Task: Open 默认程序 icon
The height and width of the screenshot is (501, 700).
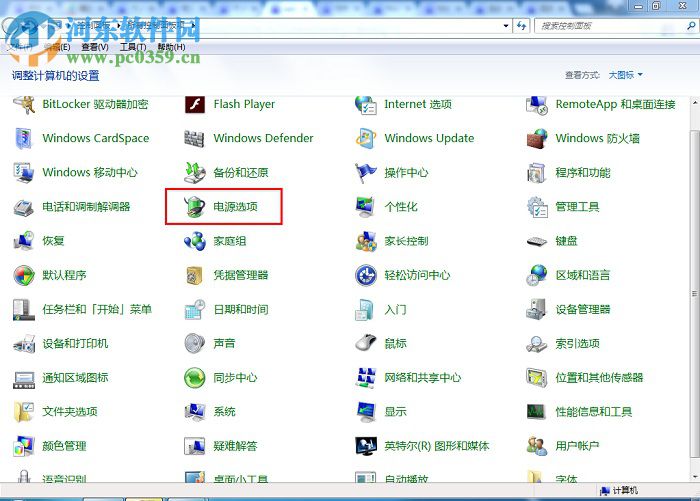Action: click(24, 275)
